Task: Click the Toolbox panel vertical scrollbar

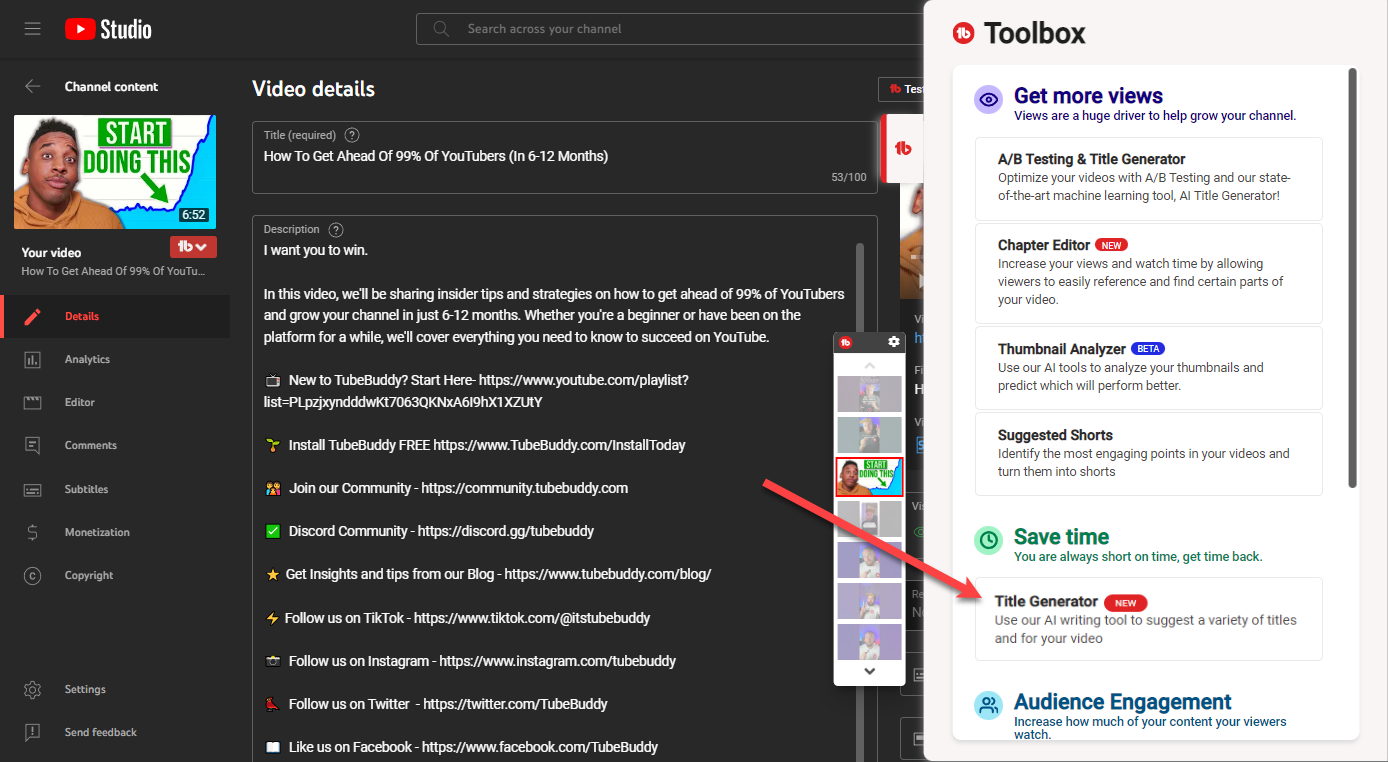Action: click(x=1353, y=270)
